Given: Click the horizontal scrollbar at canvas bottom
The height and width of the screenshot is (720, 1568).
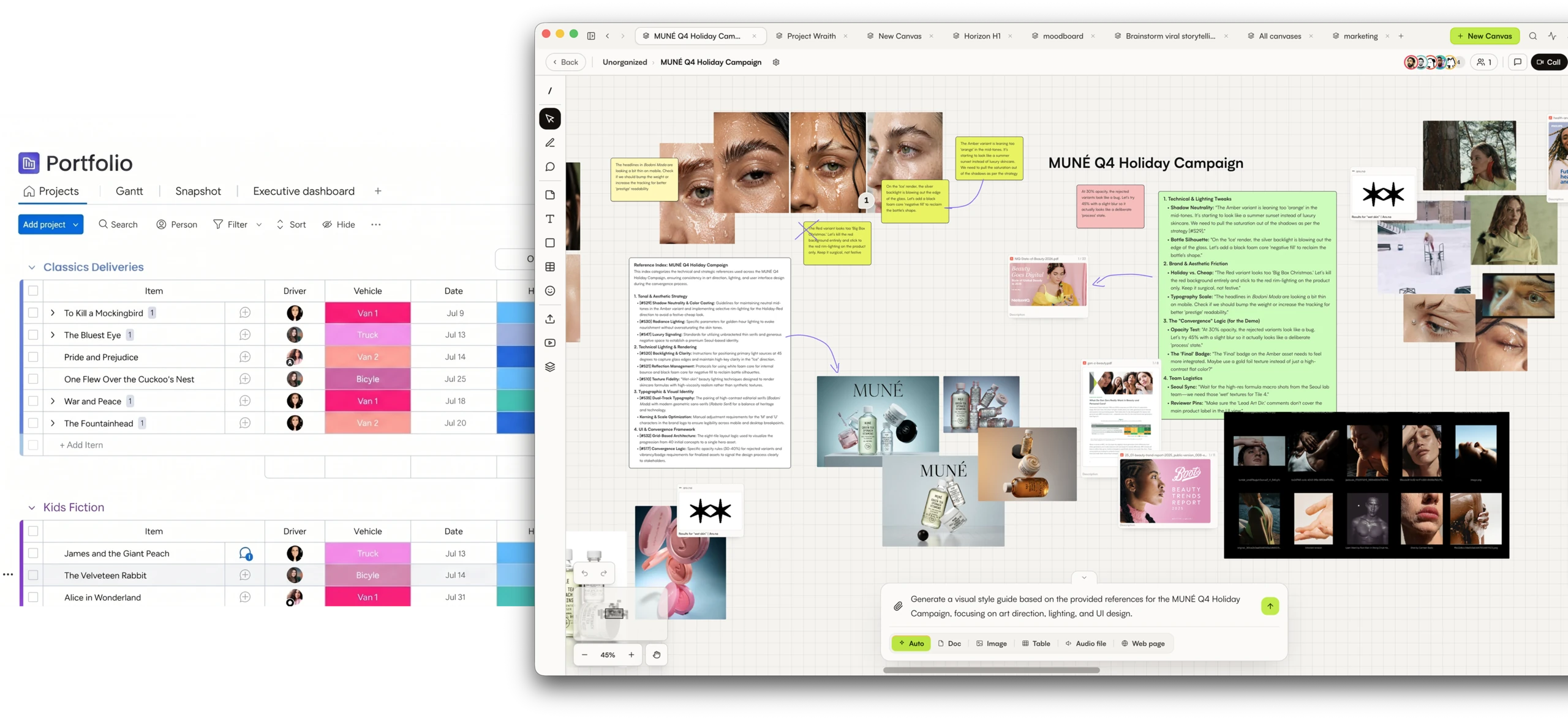Looking at the screenshot, I should (x=991, y=670).
